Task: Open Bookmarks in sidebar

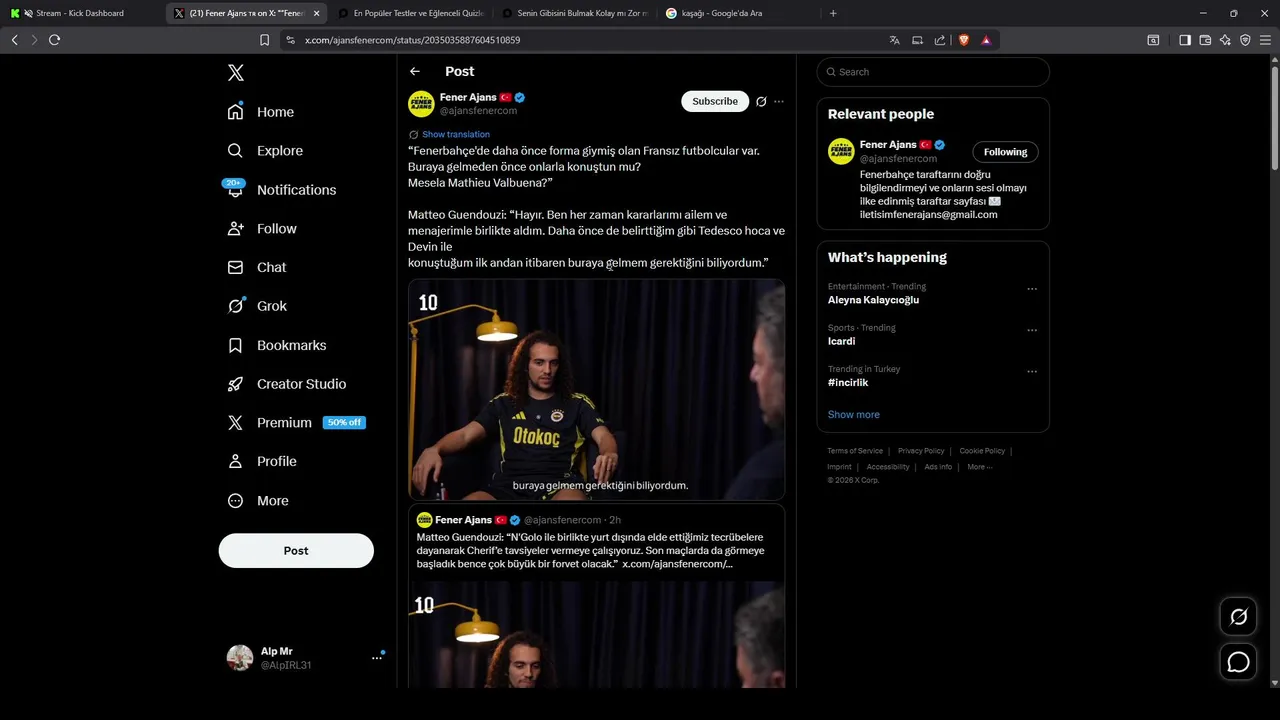Action: coord(277,345)
